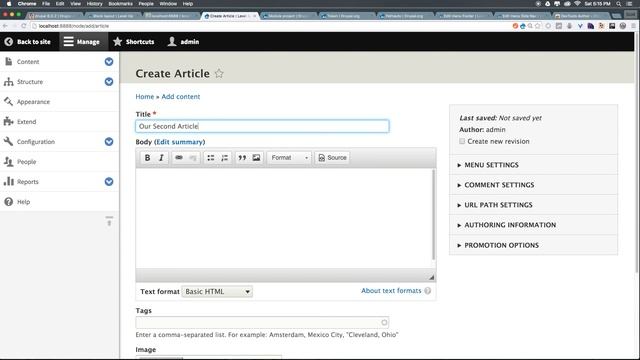Click the browser address bar
640x360 pixels.
pyautogui.click(x=269, y=26)
